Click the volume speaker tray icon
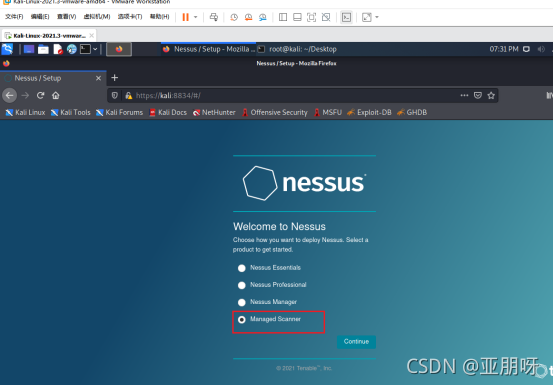 [x=541, y=49]
